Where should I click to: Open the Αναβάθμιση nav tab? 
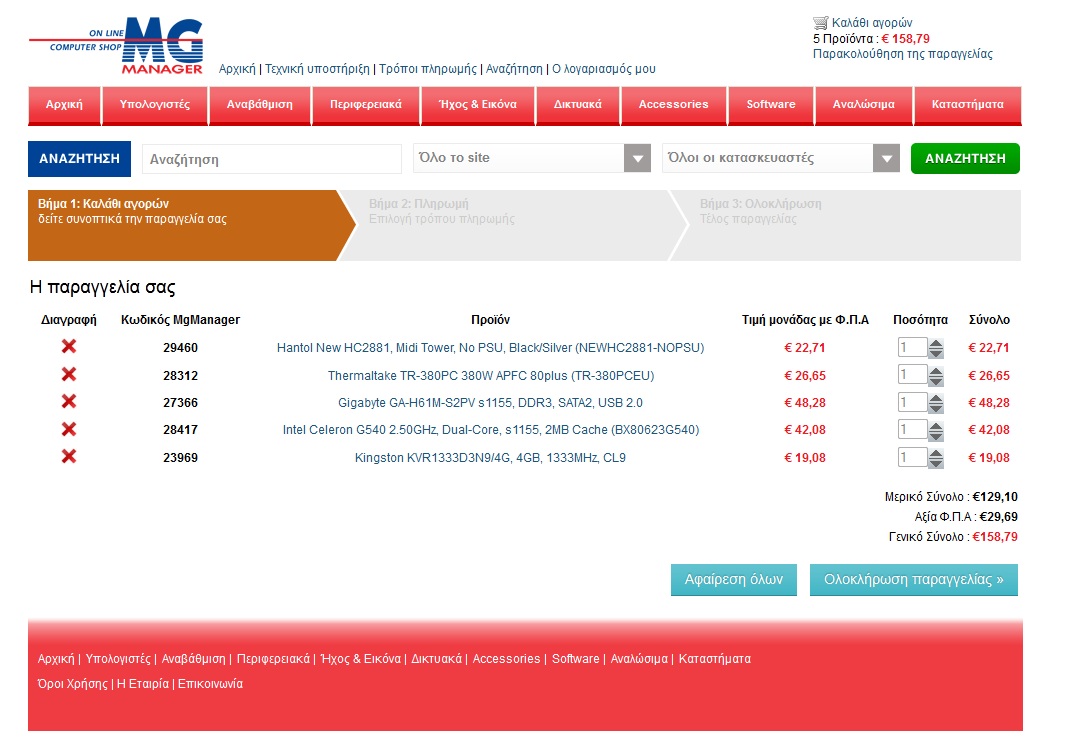coord(259,105)
